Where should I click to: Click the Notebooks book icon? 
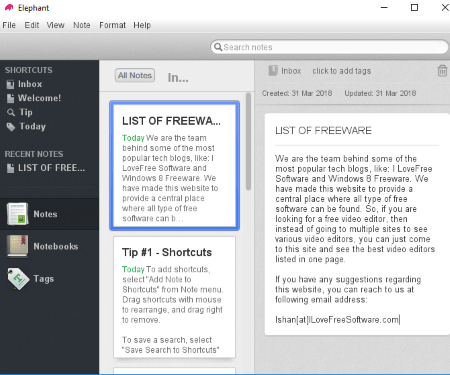pos(17,246)
